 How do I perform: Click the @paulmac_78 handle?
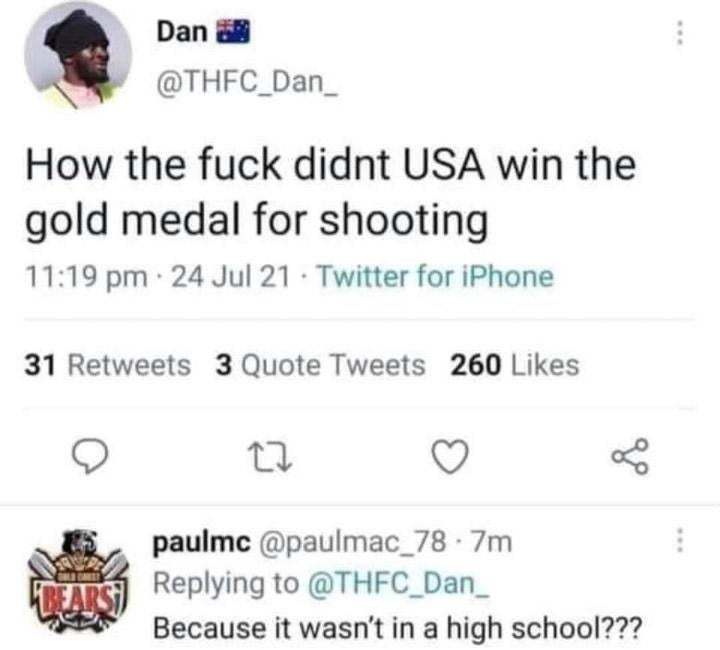(x=353, y=542)
